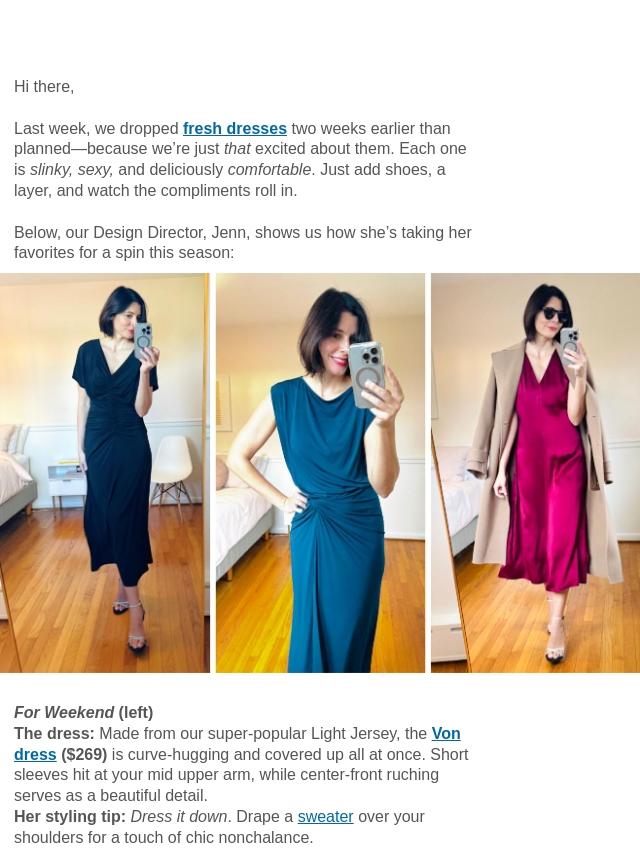
Task: Click the "For Weekend (left)" heading
Action: [x=83, y=712]
